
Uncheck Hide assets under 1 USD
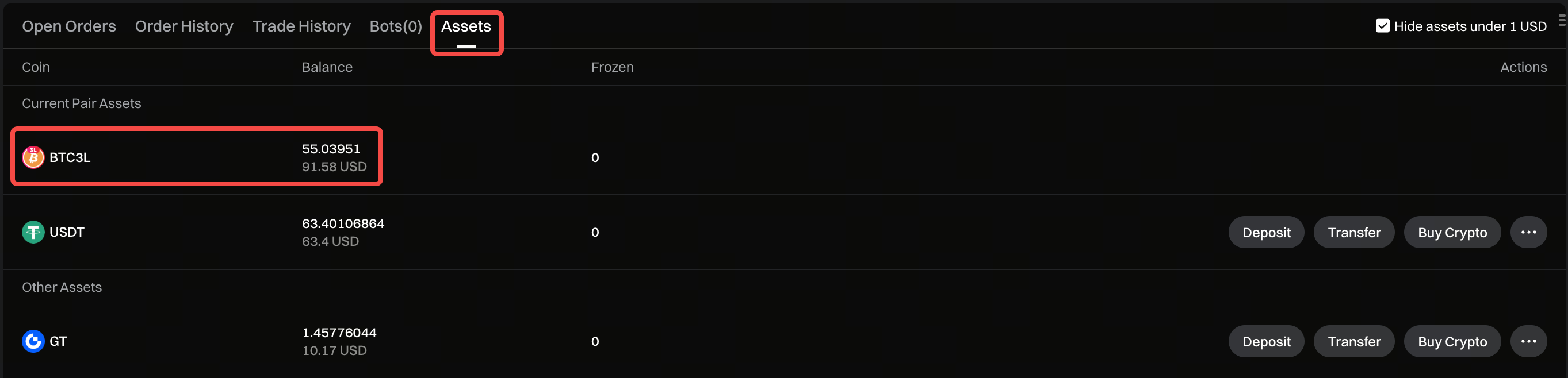point(1382,26)
